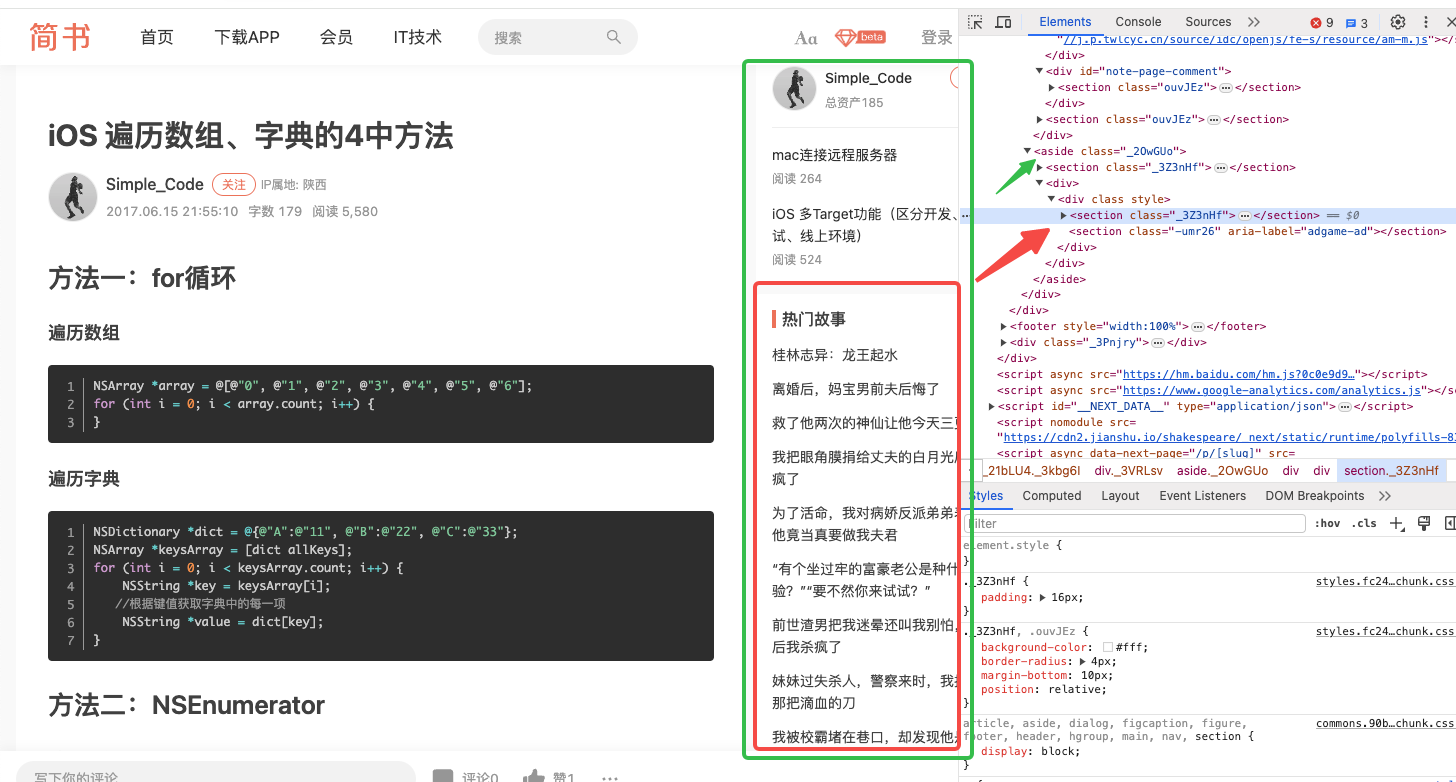Open the Computed styles tab
1456x782 pixels.
pyautogui.click(x=1052, y=496)
